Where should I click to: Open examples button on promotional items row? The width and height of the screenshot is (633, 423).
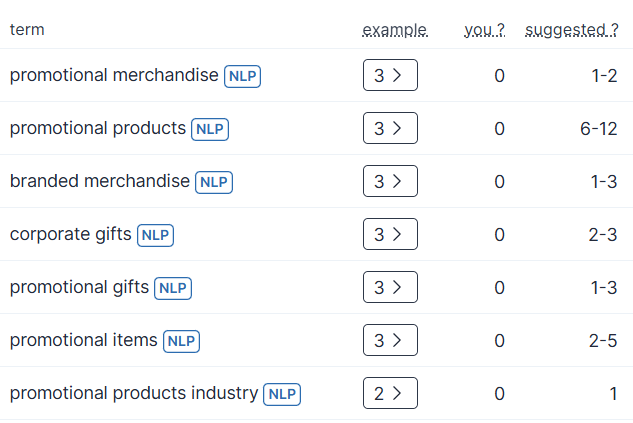coord(390,340)
